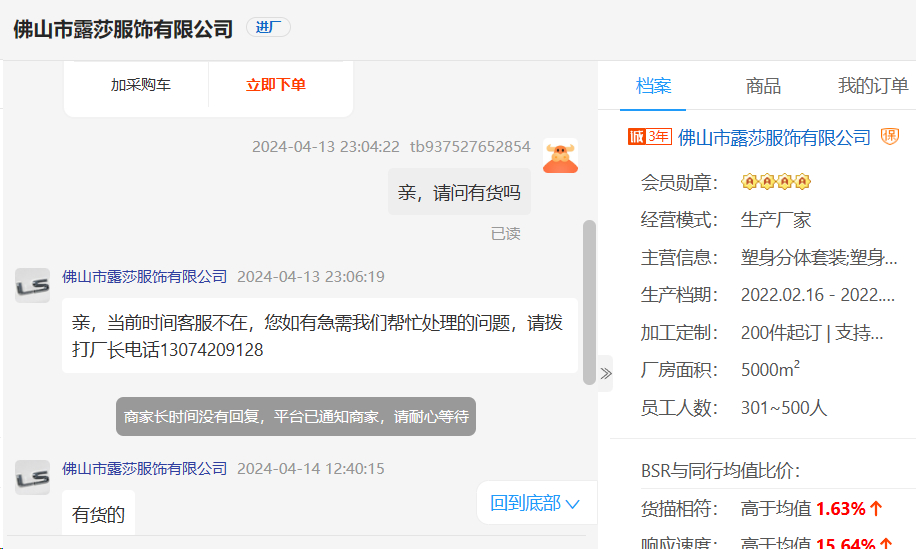This screenshot has width=916, height=549.
Task: Click the 进厂 badge beside company title
Action: [268, 27]
